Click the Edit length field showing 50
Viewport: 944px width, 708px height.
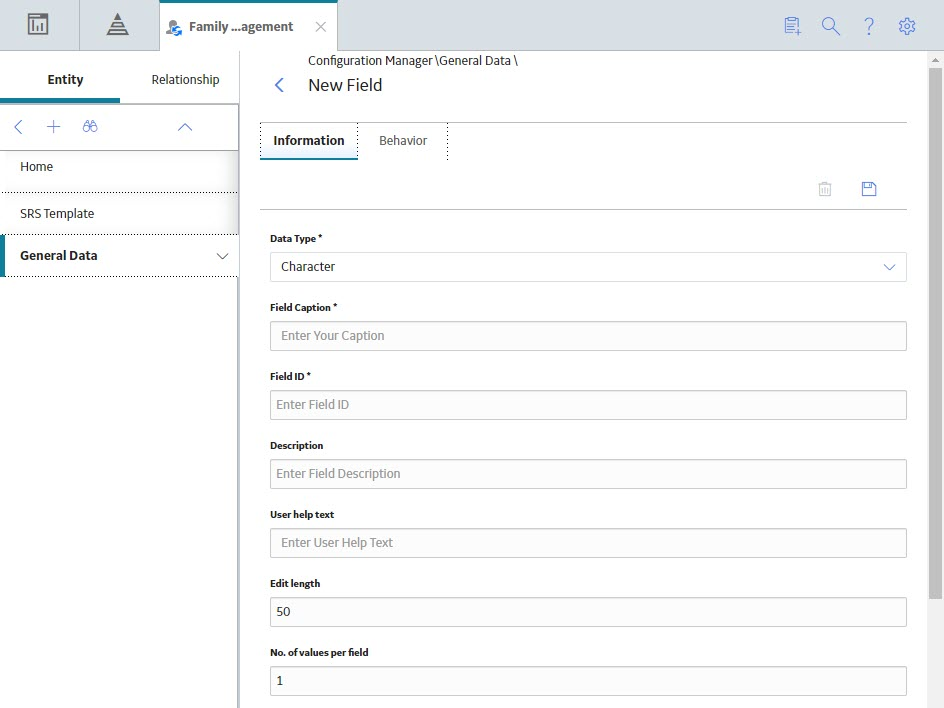(588, 612)
